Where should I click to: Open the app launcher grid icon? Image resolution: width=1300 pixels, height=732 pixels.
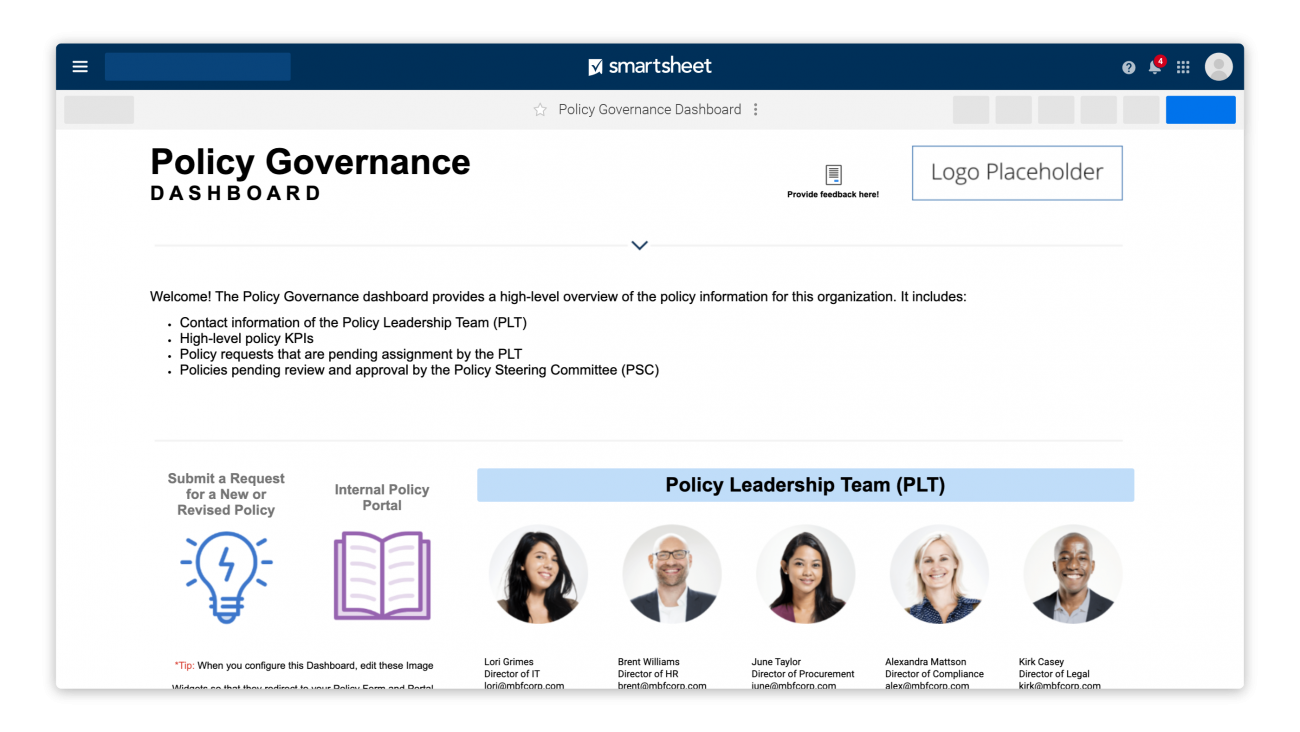tap(1182, 66)
